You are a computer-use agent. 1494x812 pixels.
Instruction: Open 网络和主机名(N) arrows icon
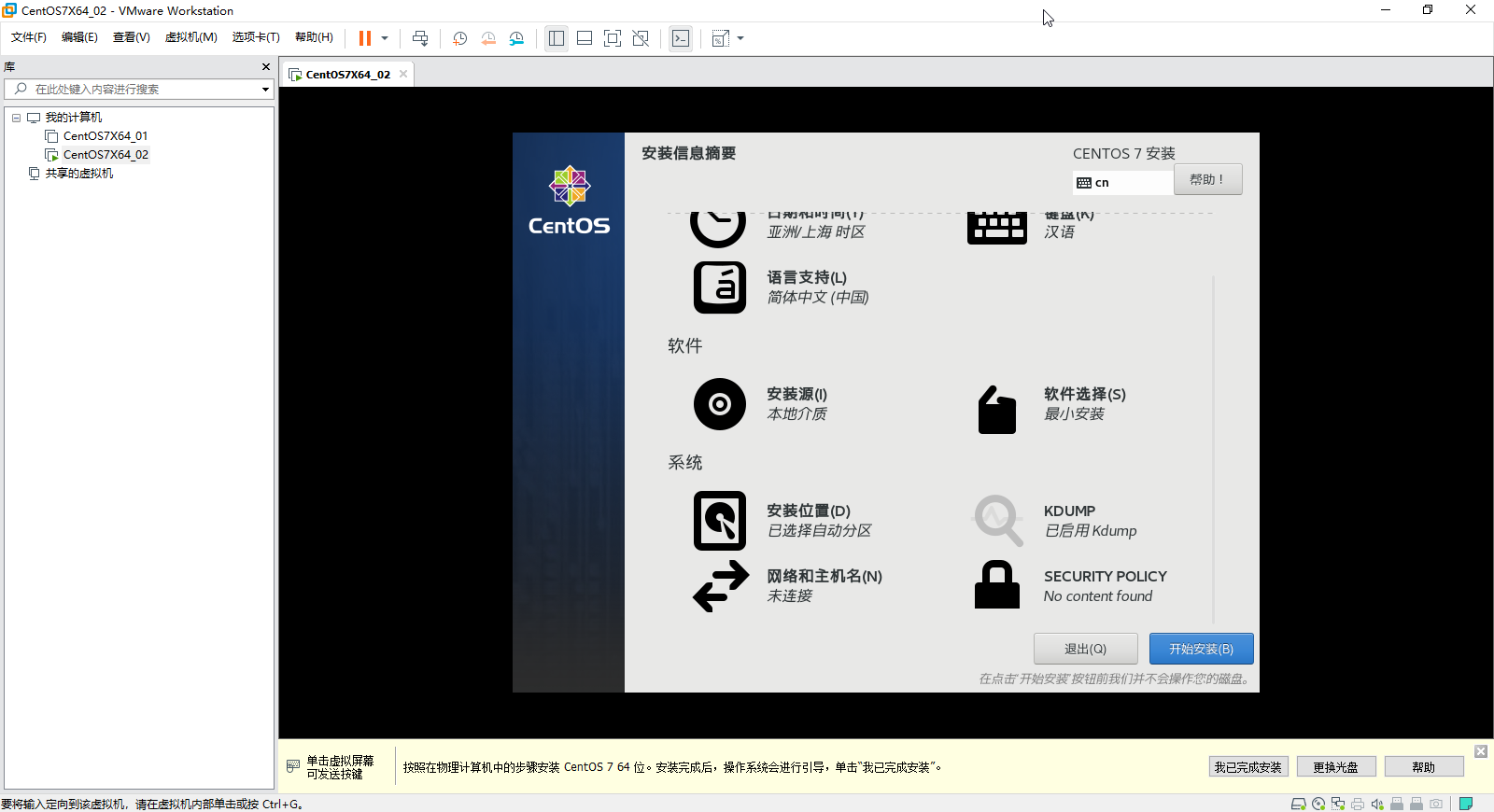721,586
